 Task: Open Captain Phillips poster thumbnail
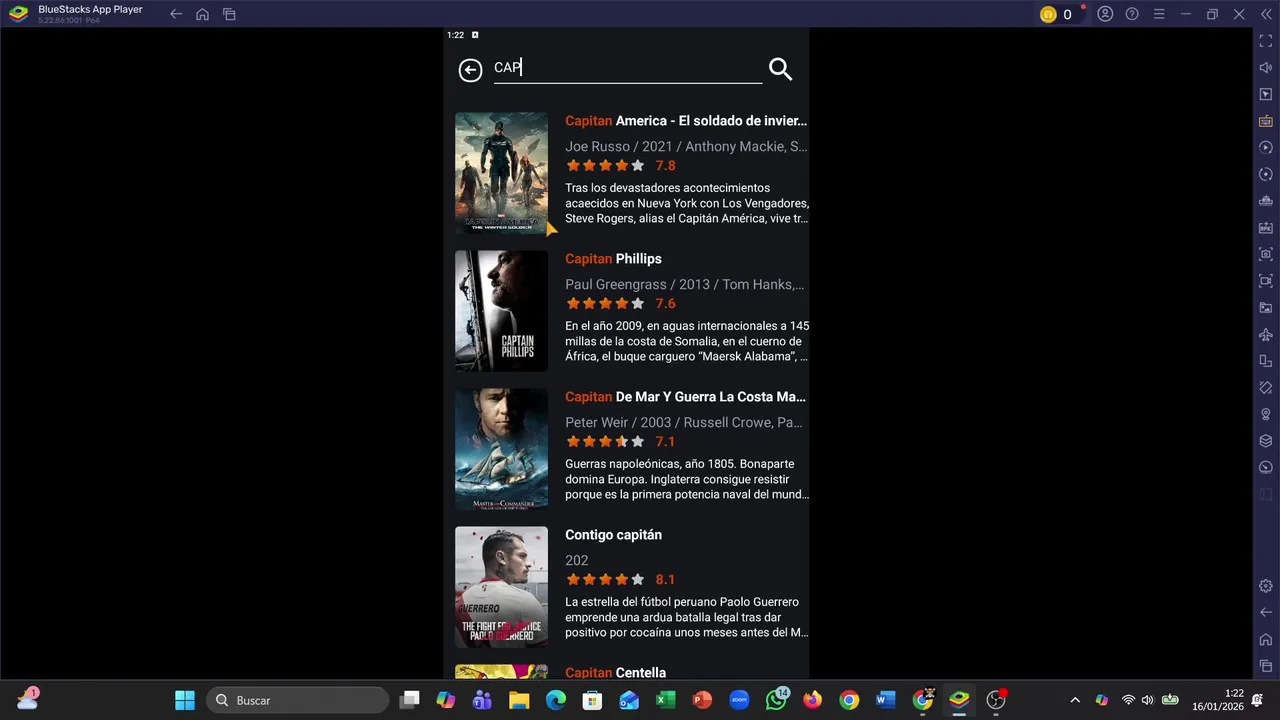click(x=501, y=311)
